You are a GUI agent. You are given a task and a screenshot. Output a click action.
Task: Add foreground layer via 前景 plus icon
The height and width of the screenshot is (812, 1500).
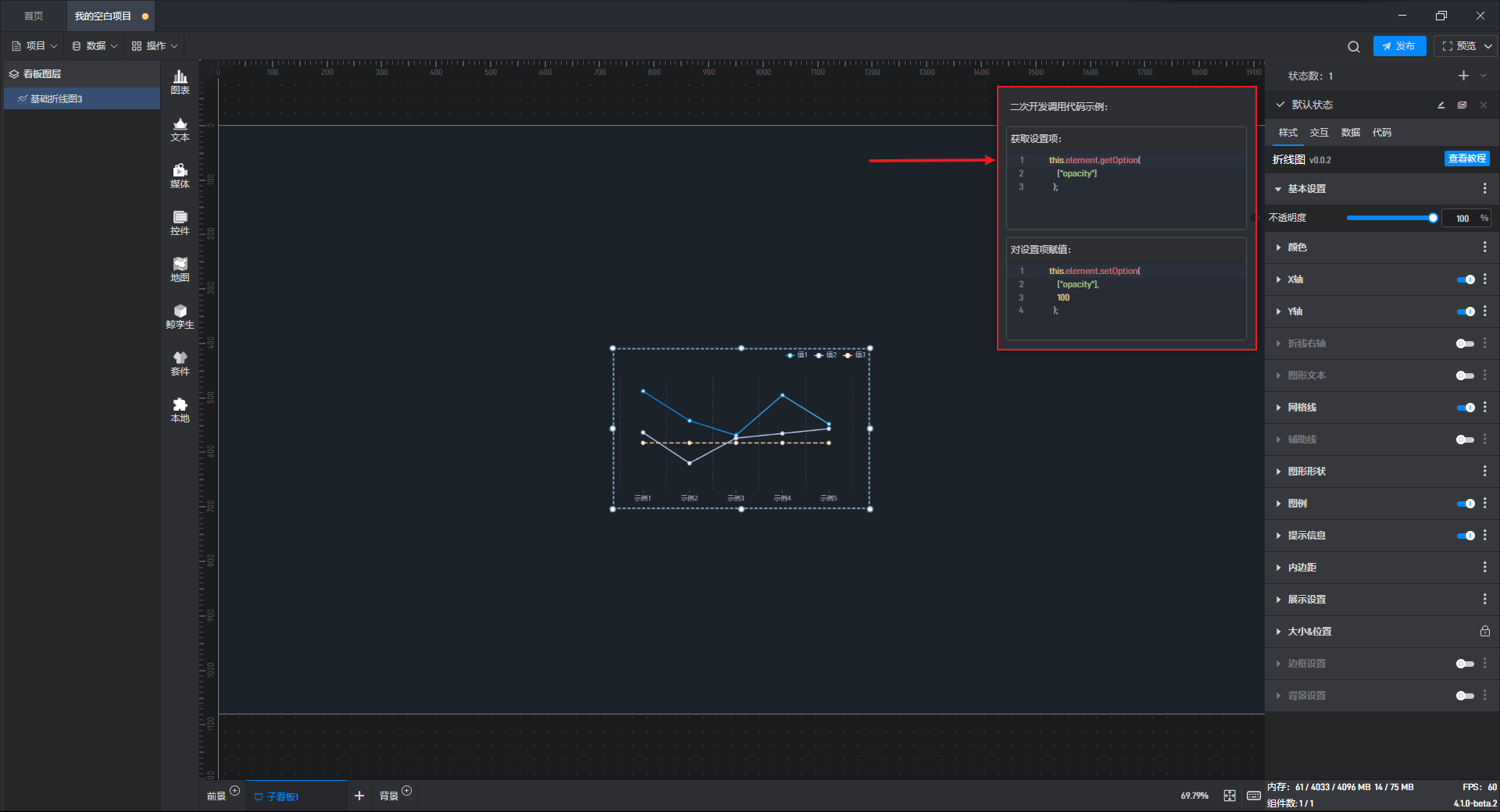tap(235, 791)
